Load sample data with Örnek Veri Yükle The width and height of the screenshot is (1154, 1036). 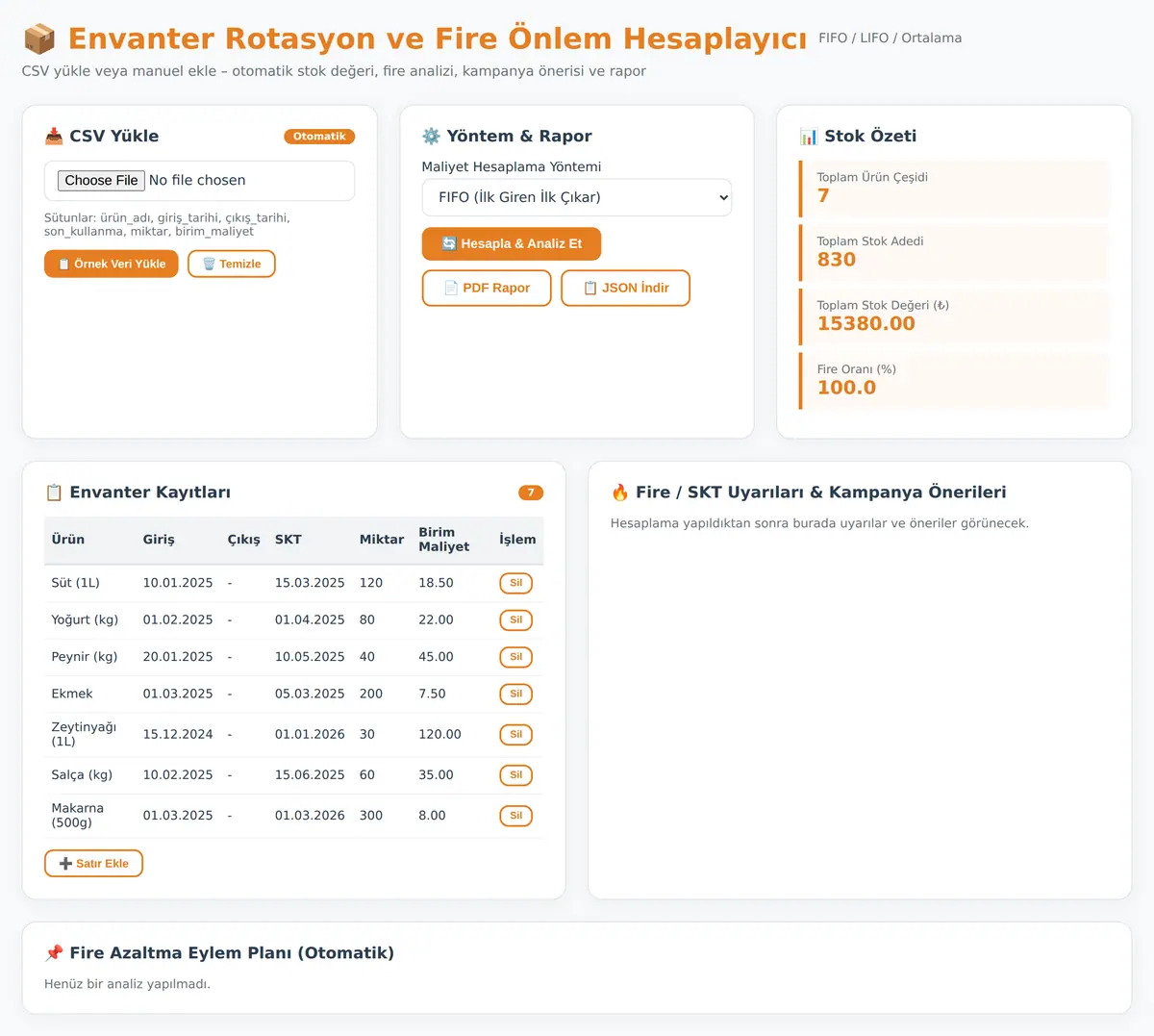pos(112,264)
